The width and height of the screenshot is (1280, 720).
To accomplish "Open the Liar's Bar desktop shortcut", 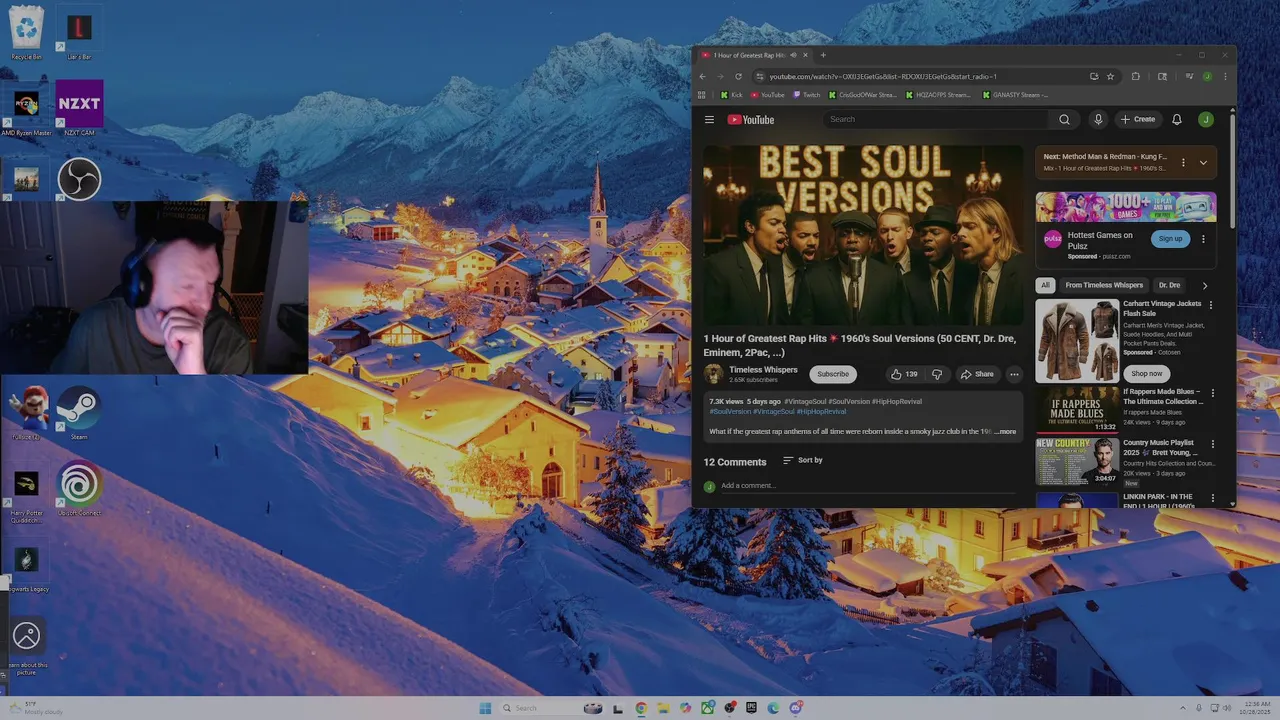I will pos(79,33).
